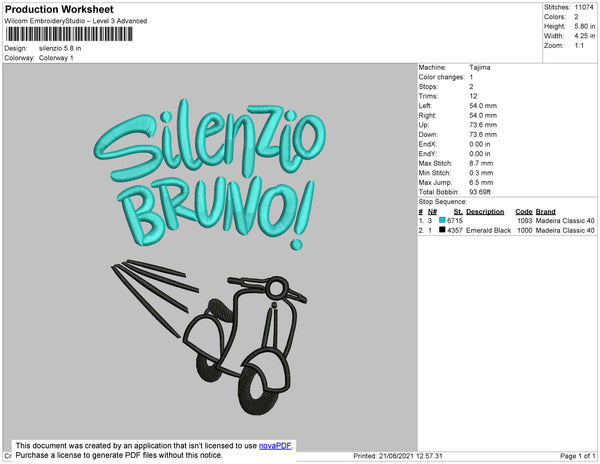
Task: Select 'Madeira Classic 40' in the 4357 row
Action: (565, 230)
